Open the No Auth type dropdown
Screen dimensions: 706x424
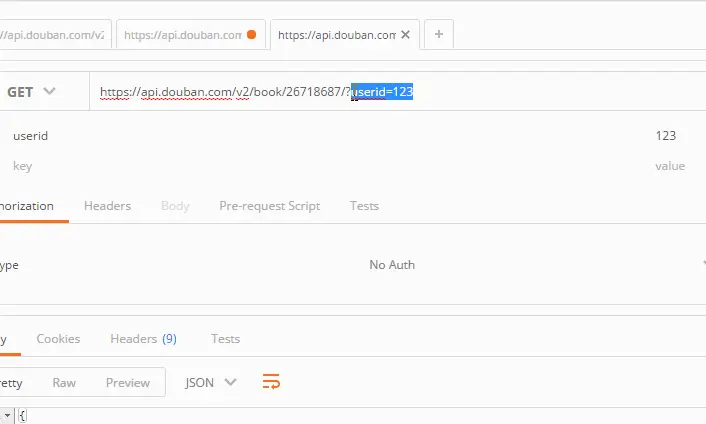click(x=392, y=265)
